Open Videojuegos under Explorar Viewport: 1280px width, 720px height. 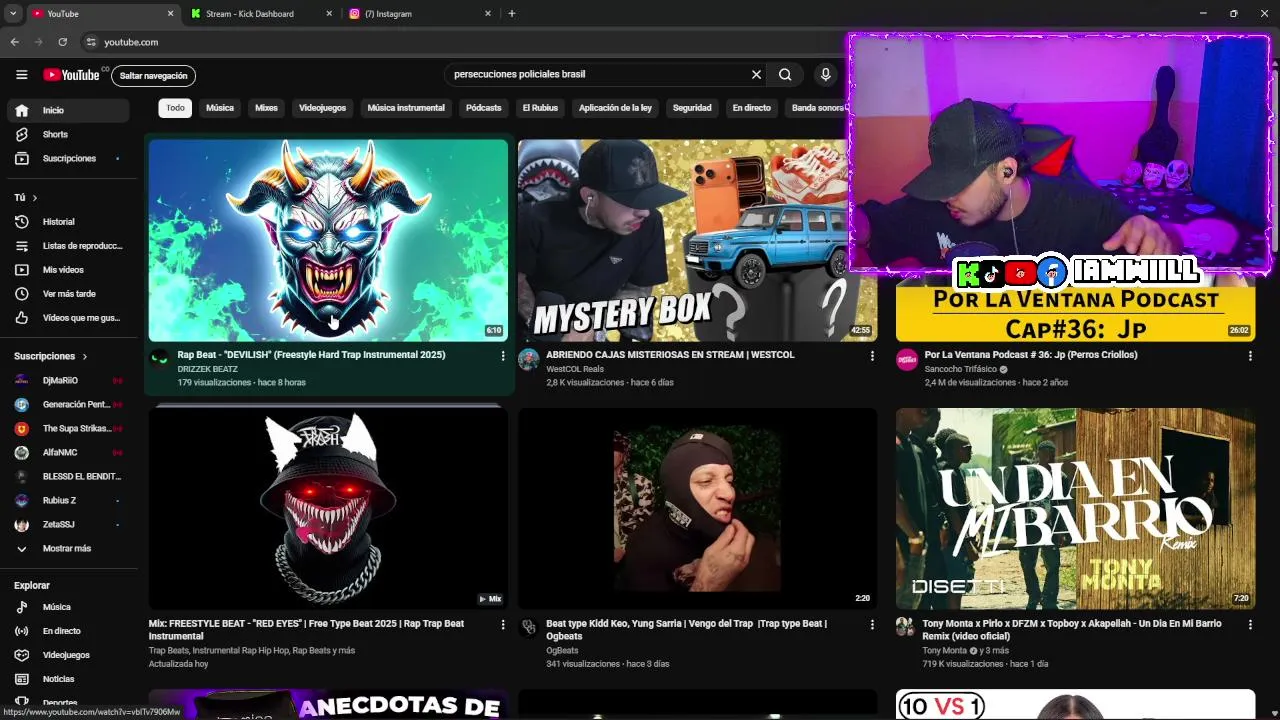tap(68, 655)
